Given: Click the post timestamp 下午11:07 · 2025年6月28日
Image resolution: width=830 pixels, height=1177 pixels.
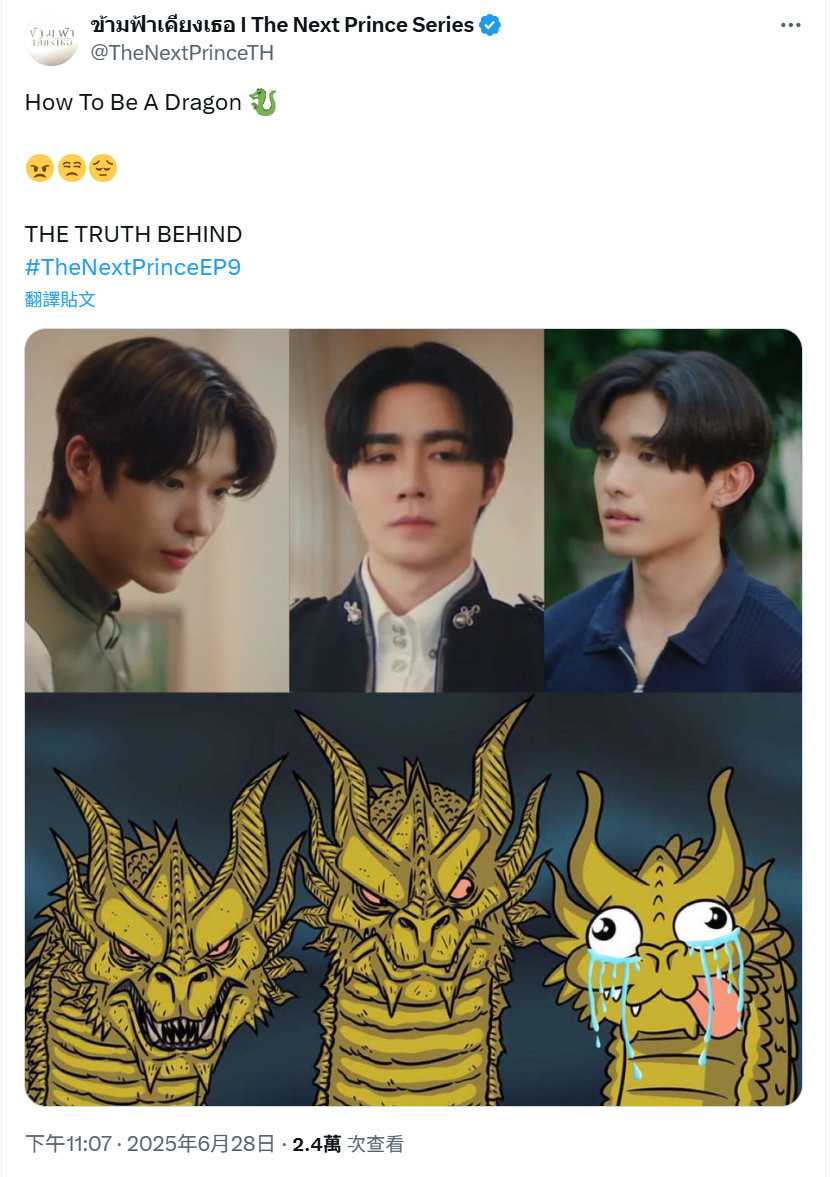Looking at the screenshot, I should (150, 1144).
